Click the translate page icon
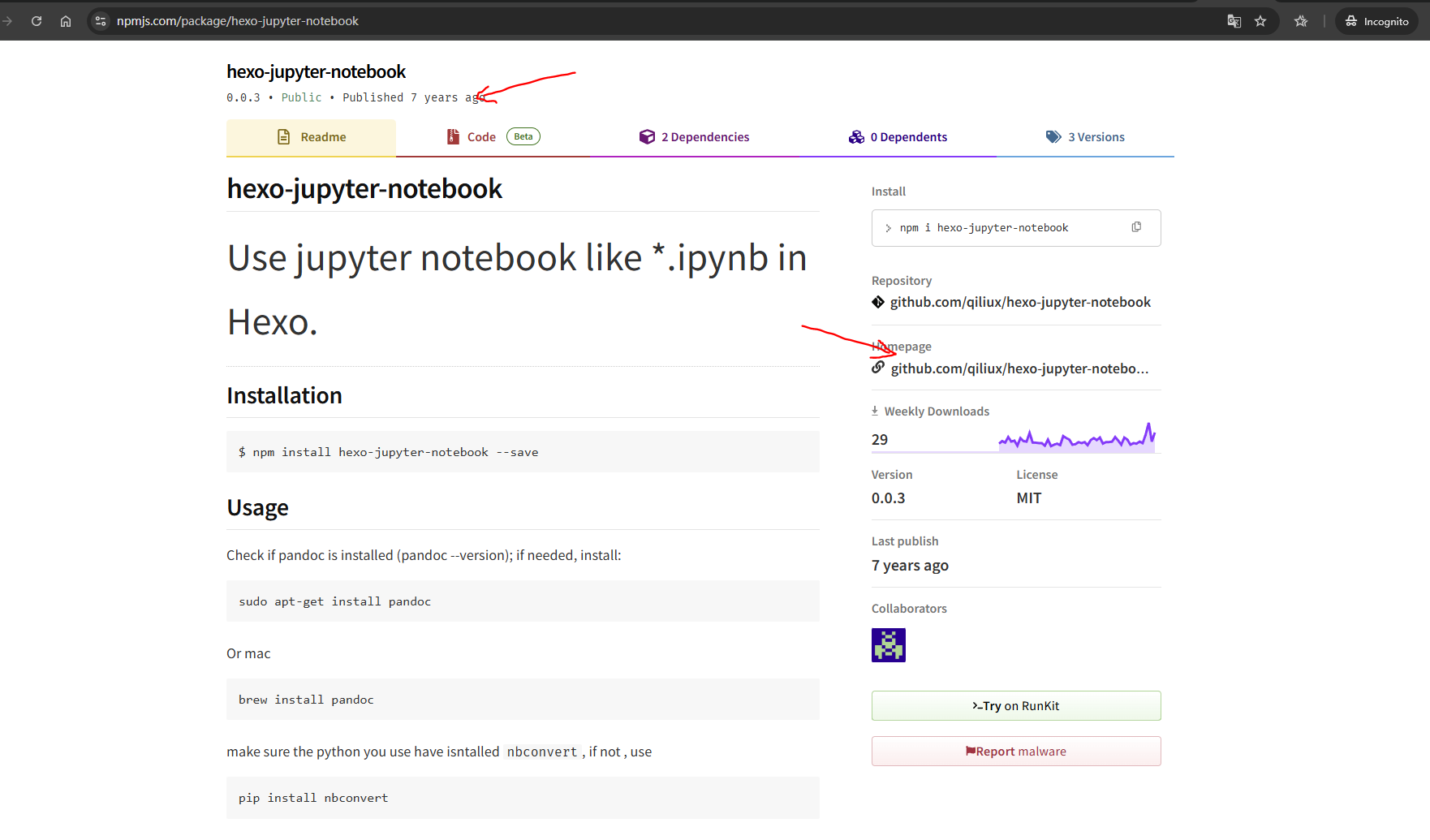 1234,21
